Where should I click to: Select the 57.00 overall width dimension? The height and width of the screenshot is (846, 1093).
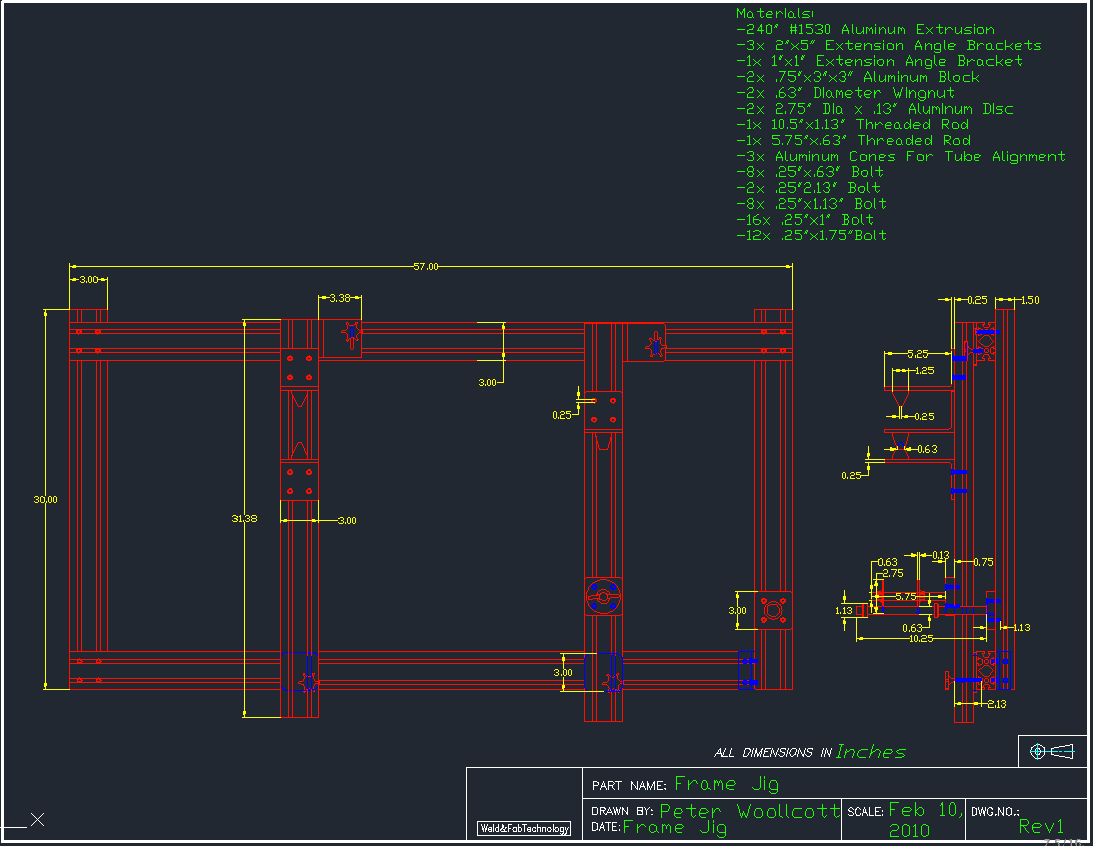tap(426, 267)
